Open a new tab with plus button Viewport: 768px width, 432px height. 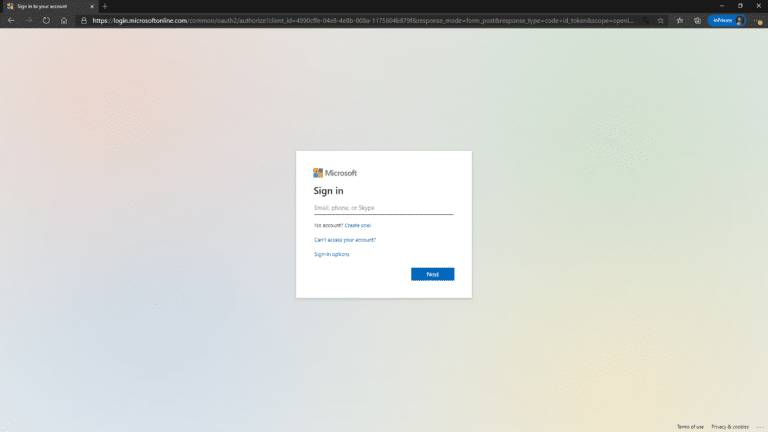[x=105, y=6]
